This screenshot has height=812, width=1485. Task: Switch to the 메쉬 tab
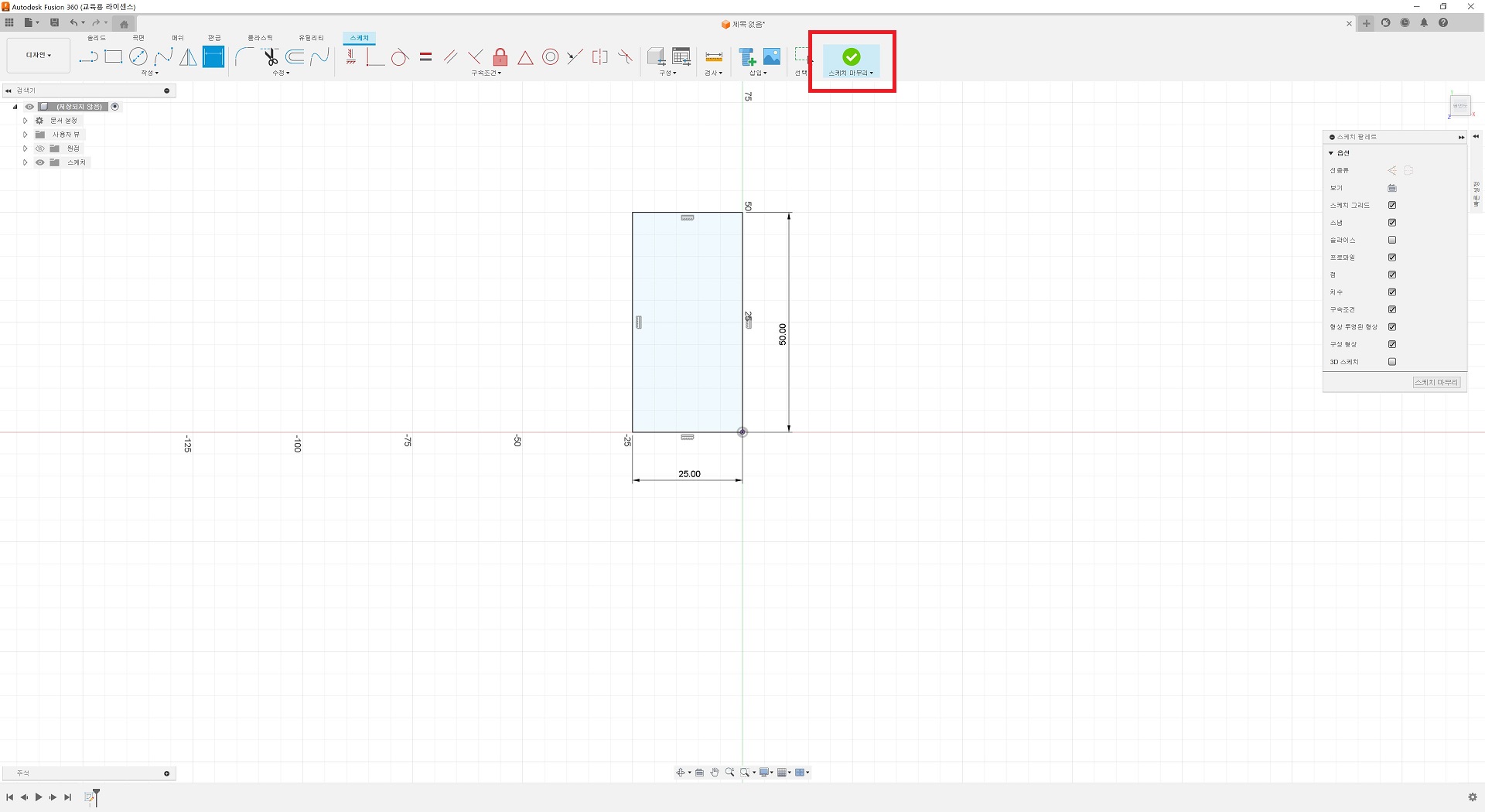pyautogui.click(x=178, y=38)
